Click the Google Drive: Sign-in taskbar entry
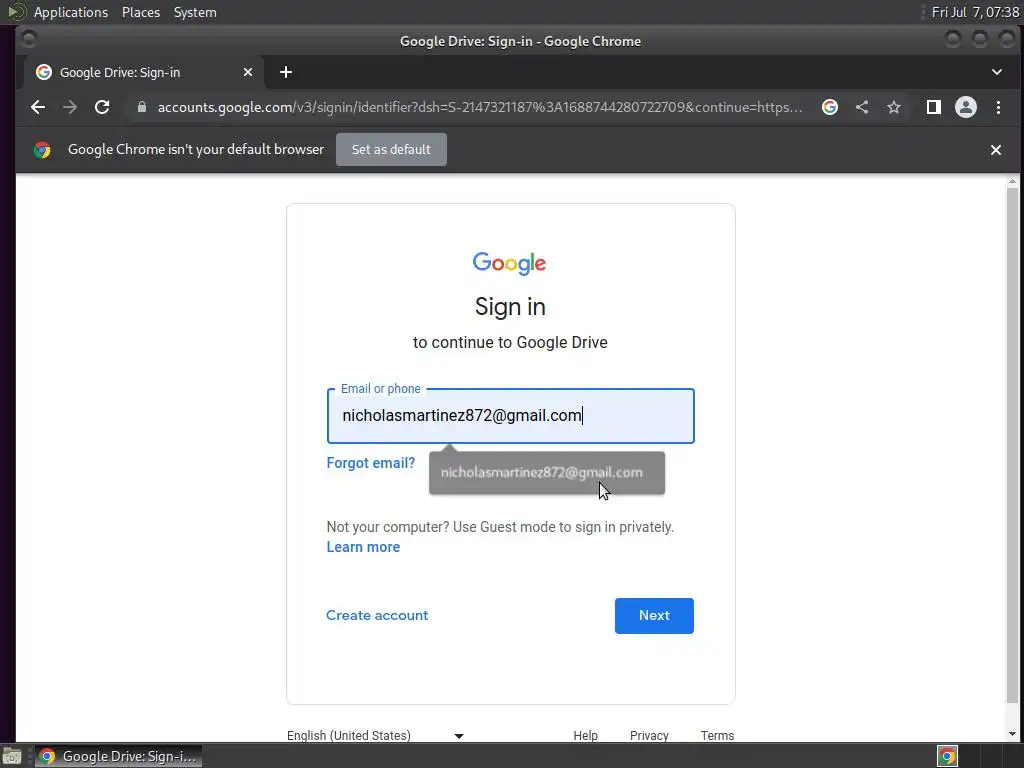The width and height of the screenshot is (1024, 768). click(x=118, y=756)
